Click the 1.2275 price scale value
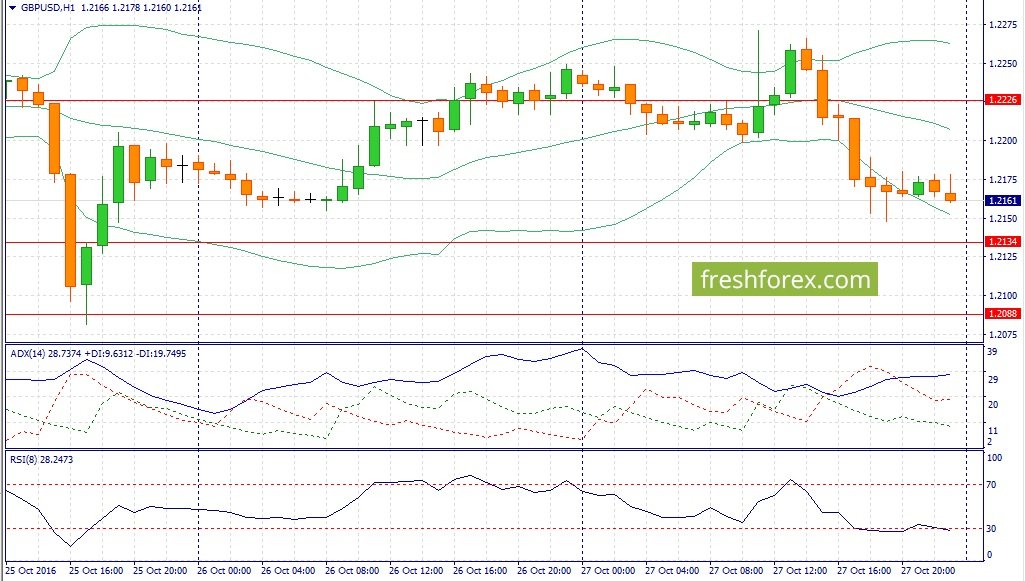 (1003, 25)
